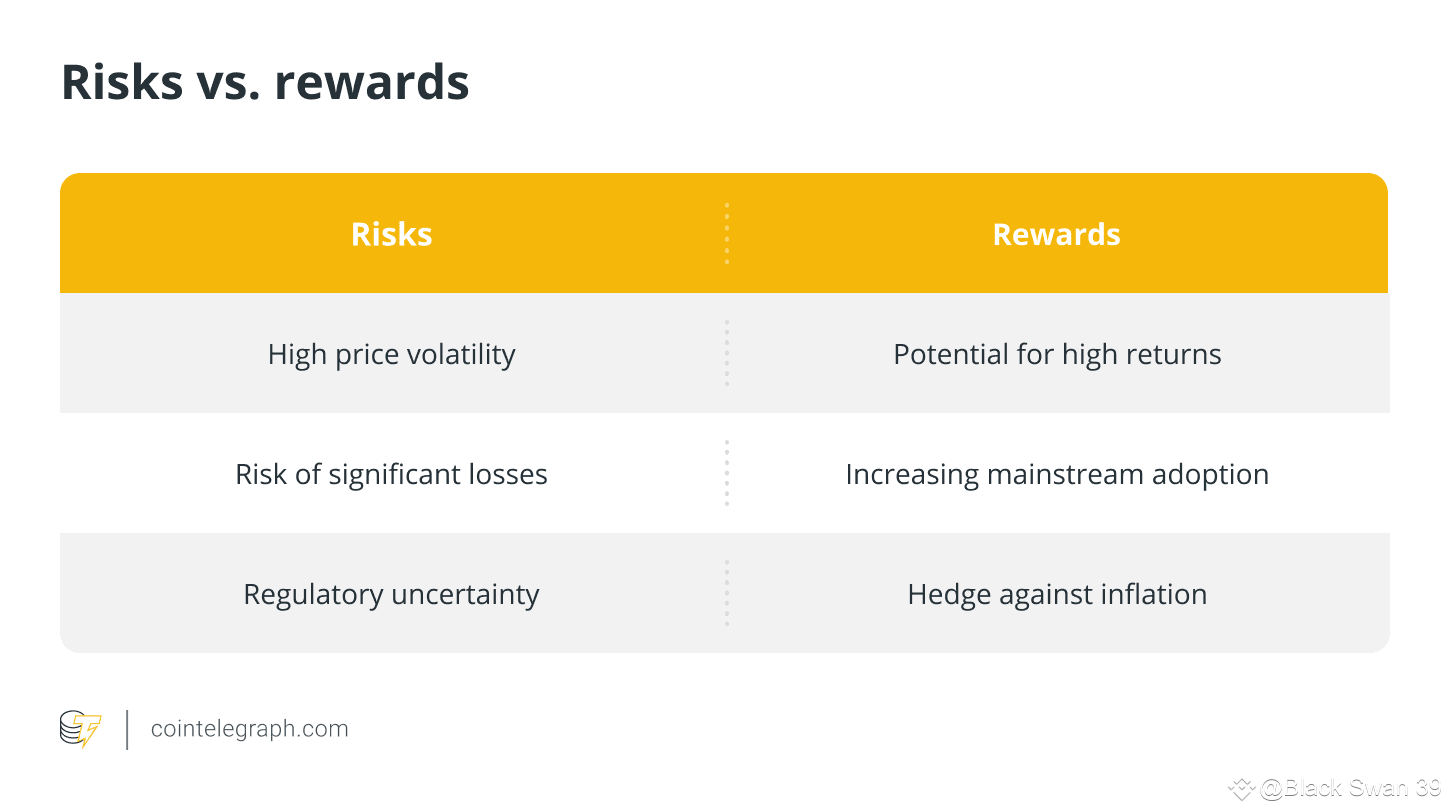
Task: Click the "Potential for high returns" cell
Action: (1057, 354)
